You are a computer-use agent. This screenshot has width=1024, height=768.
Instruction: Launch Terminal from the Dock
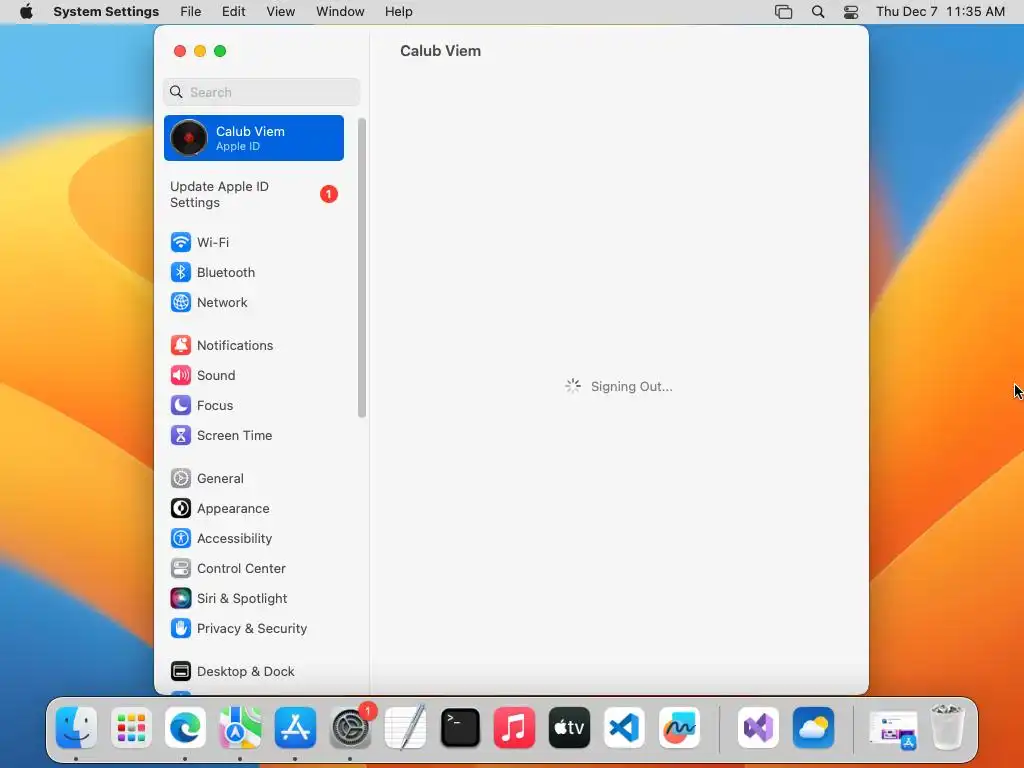click(x=460, y=728)
